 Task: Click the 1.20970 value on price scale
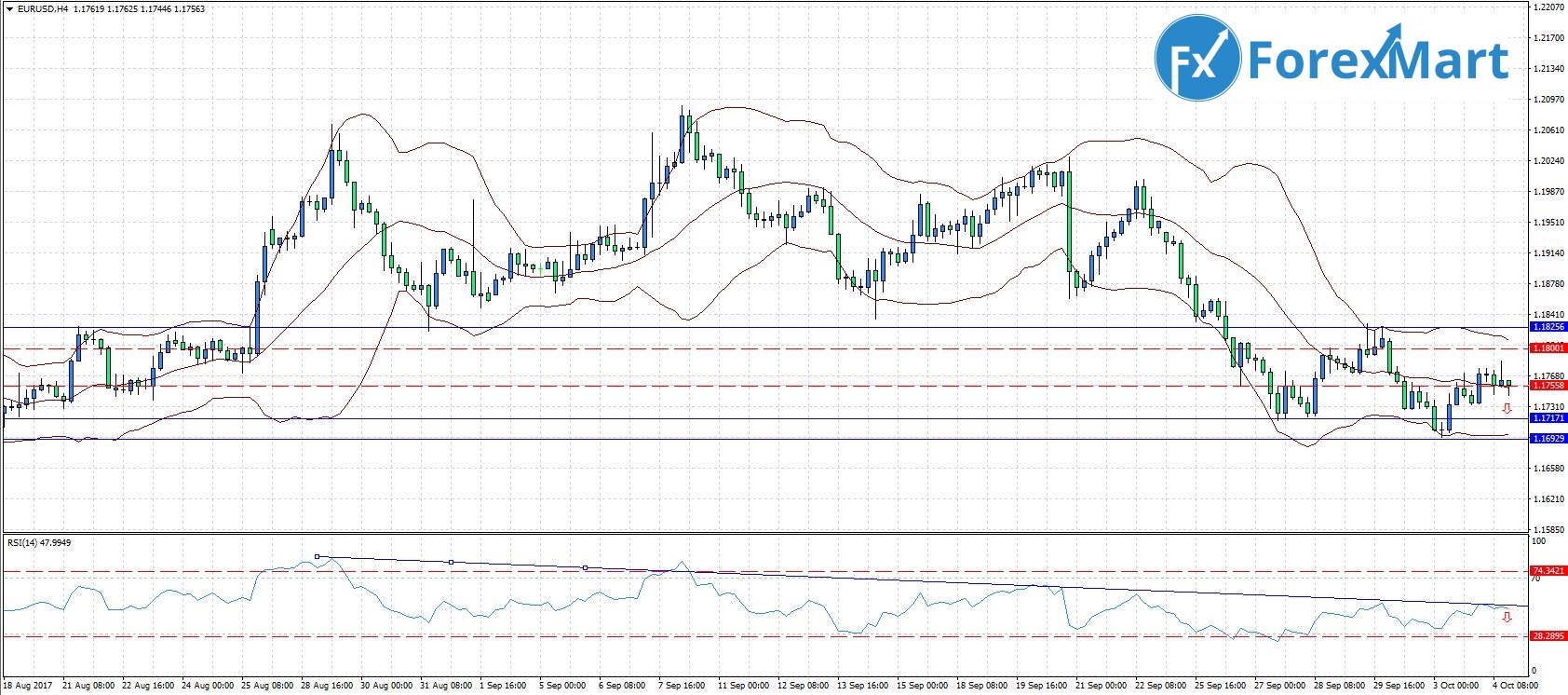coord(1548,100)
